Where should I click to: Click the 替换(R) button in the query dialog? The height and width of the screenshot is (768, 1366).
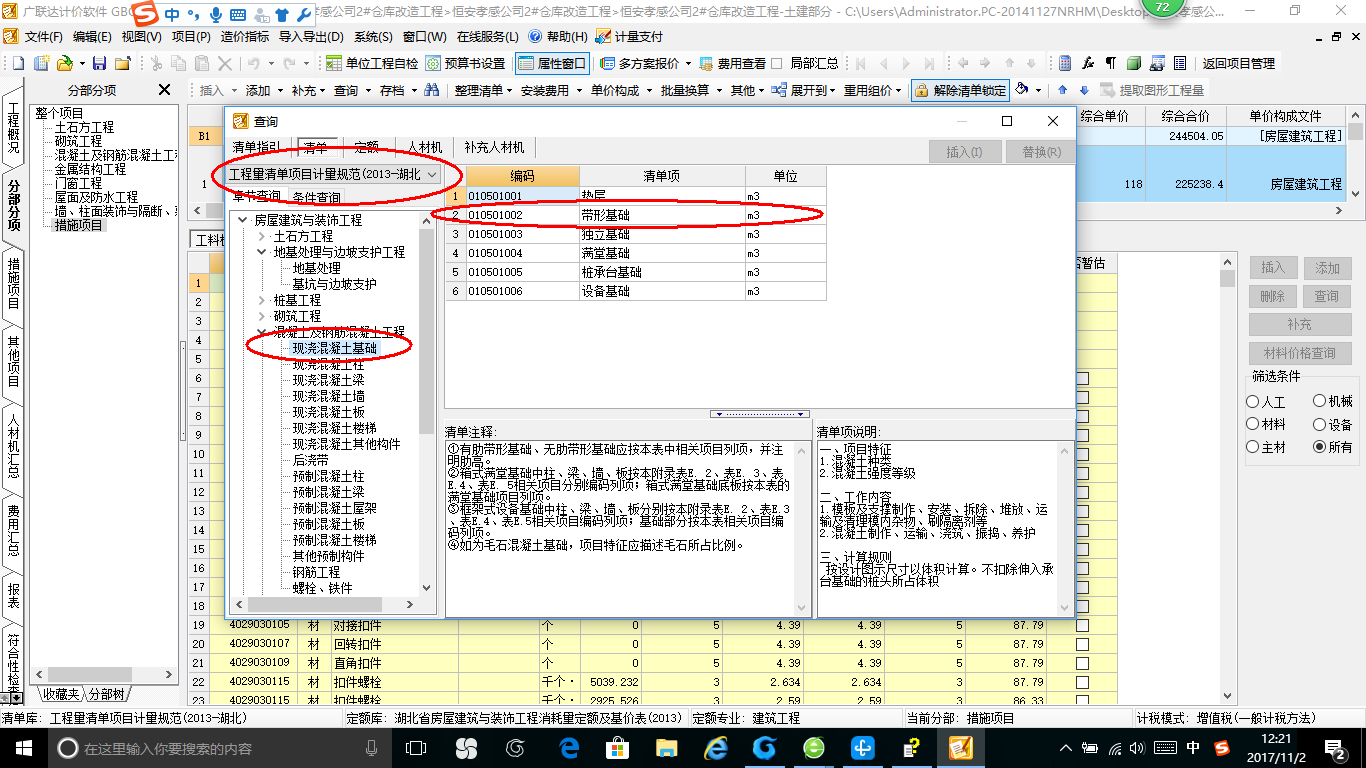click(1041, 152)
